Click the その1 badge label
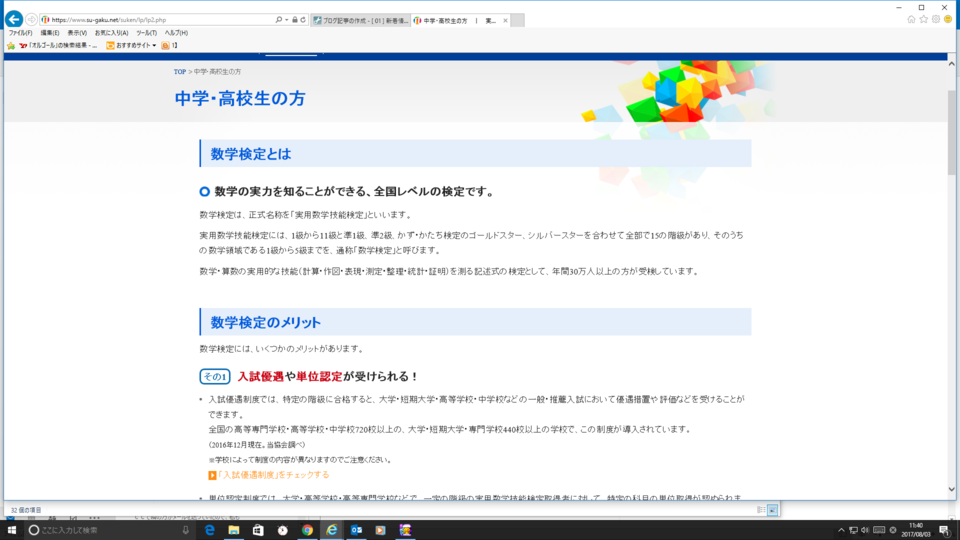960x540 pixels. tap(214, 377)
